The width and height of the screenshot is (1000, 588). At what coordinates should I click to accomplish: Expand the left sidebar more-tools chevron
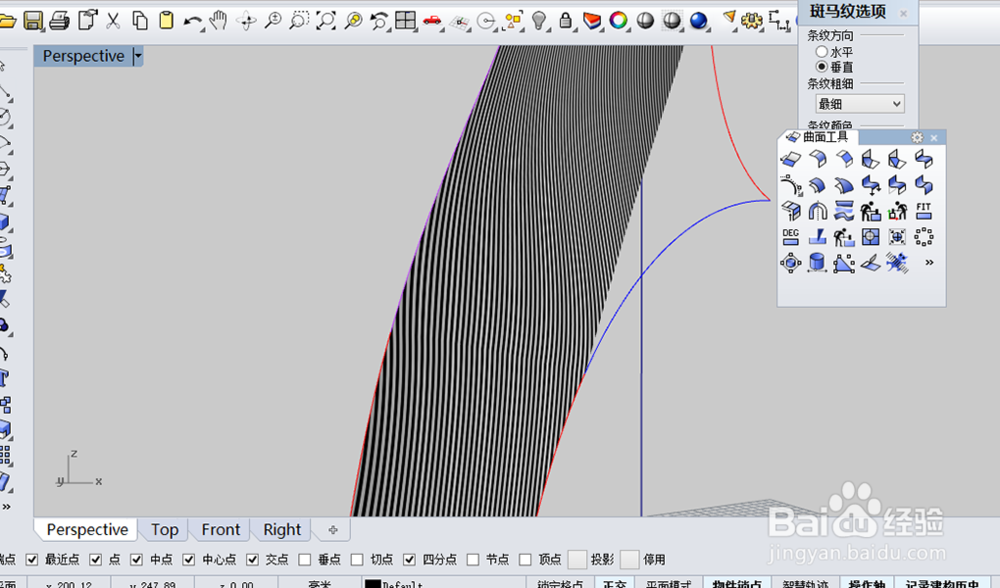pos(6,507)
